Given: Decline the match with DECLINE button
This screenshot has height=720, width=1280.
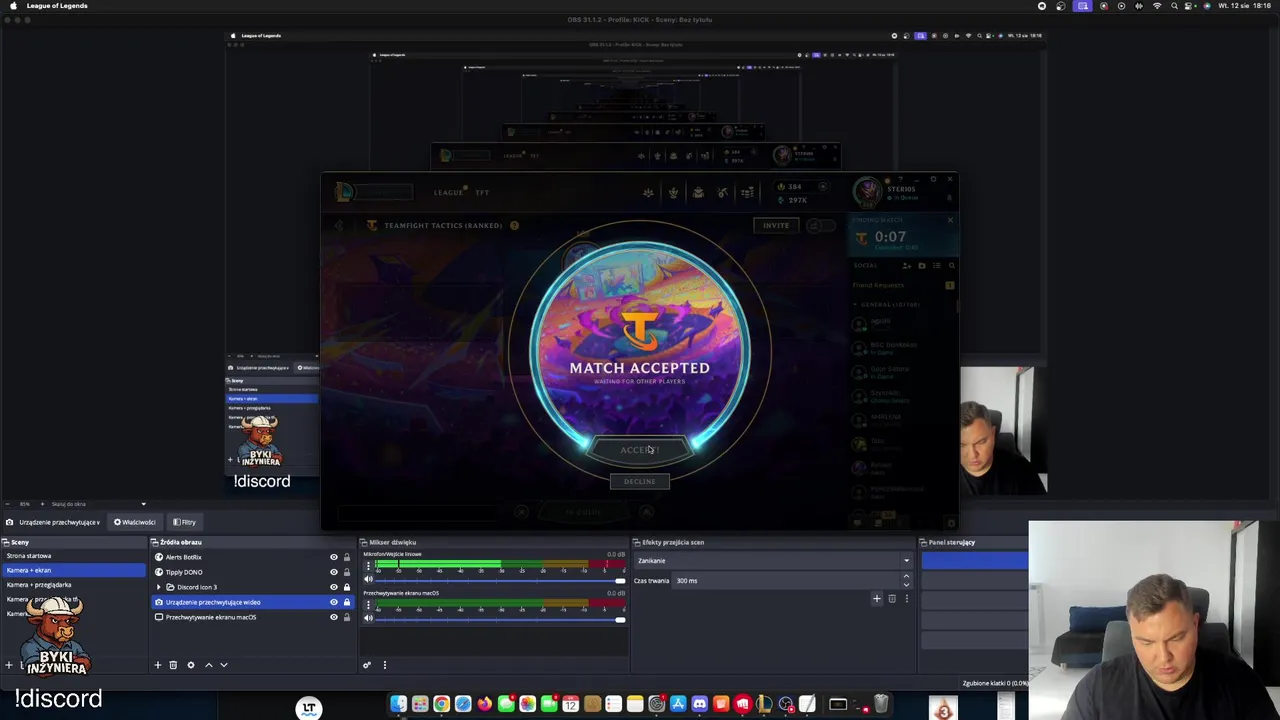Looking at the screenshot, I should click(640, 481).
